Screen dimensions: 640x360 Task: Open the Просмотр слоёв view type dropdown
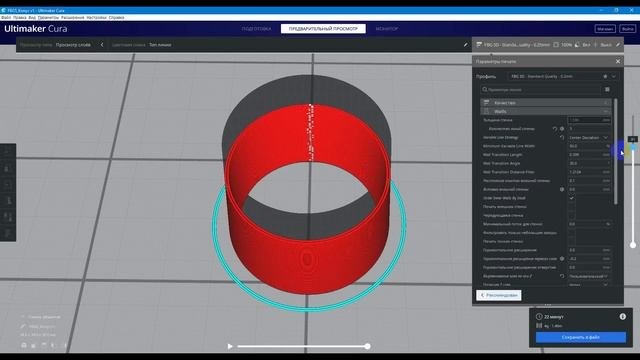coord(73,45)
